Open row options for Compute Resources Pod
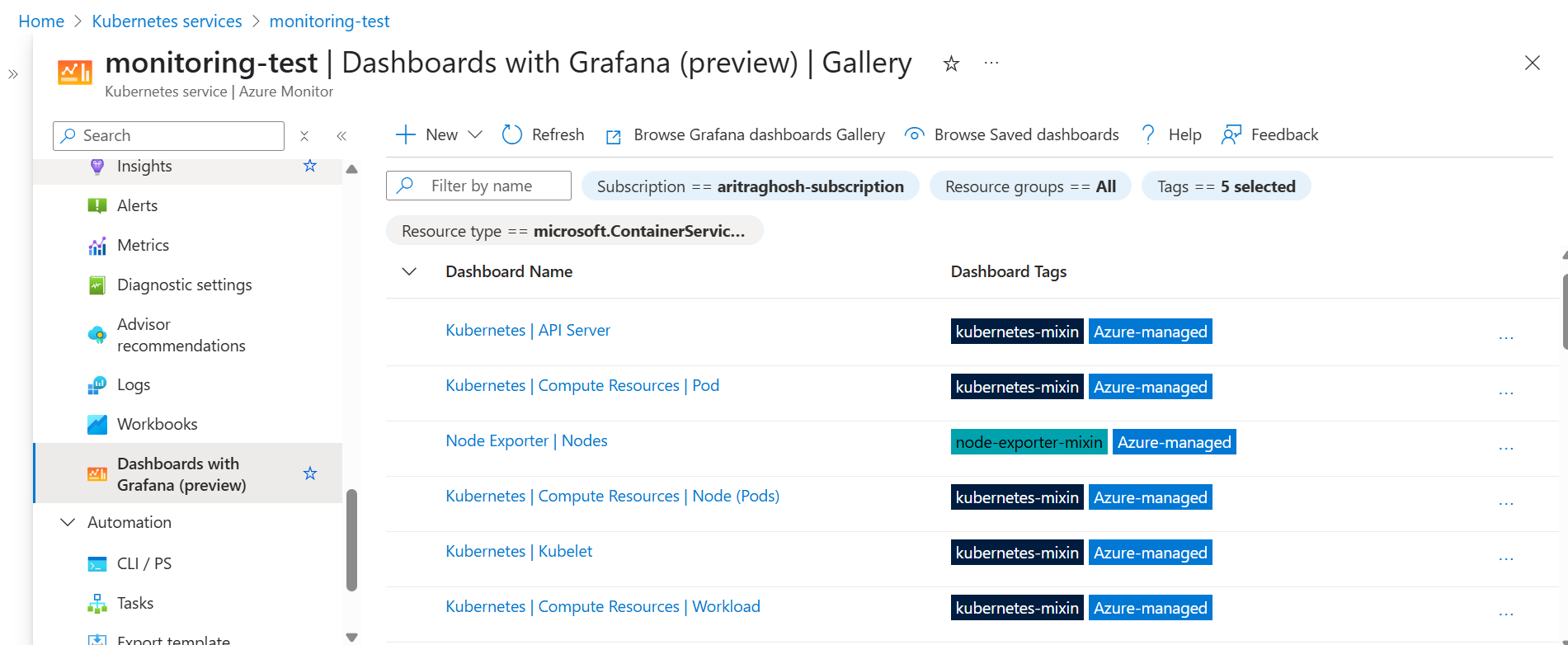The image size is (1568, 645). pos(1506,393)
